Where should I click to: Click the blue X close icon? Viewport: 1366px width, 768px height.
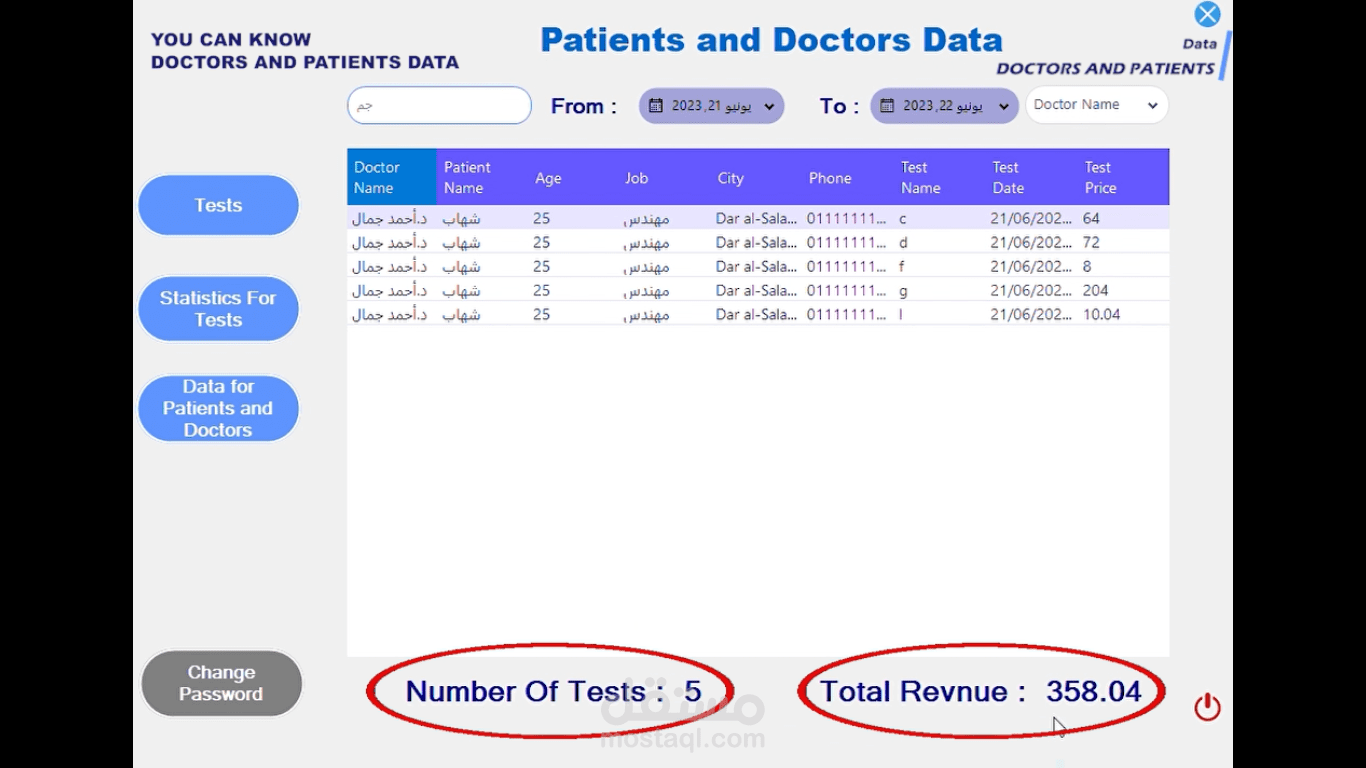pyautogui.click(x=1207, y=15)
